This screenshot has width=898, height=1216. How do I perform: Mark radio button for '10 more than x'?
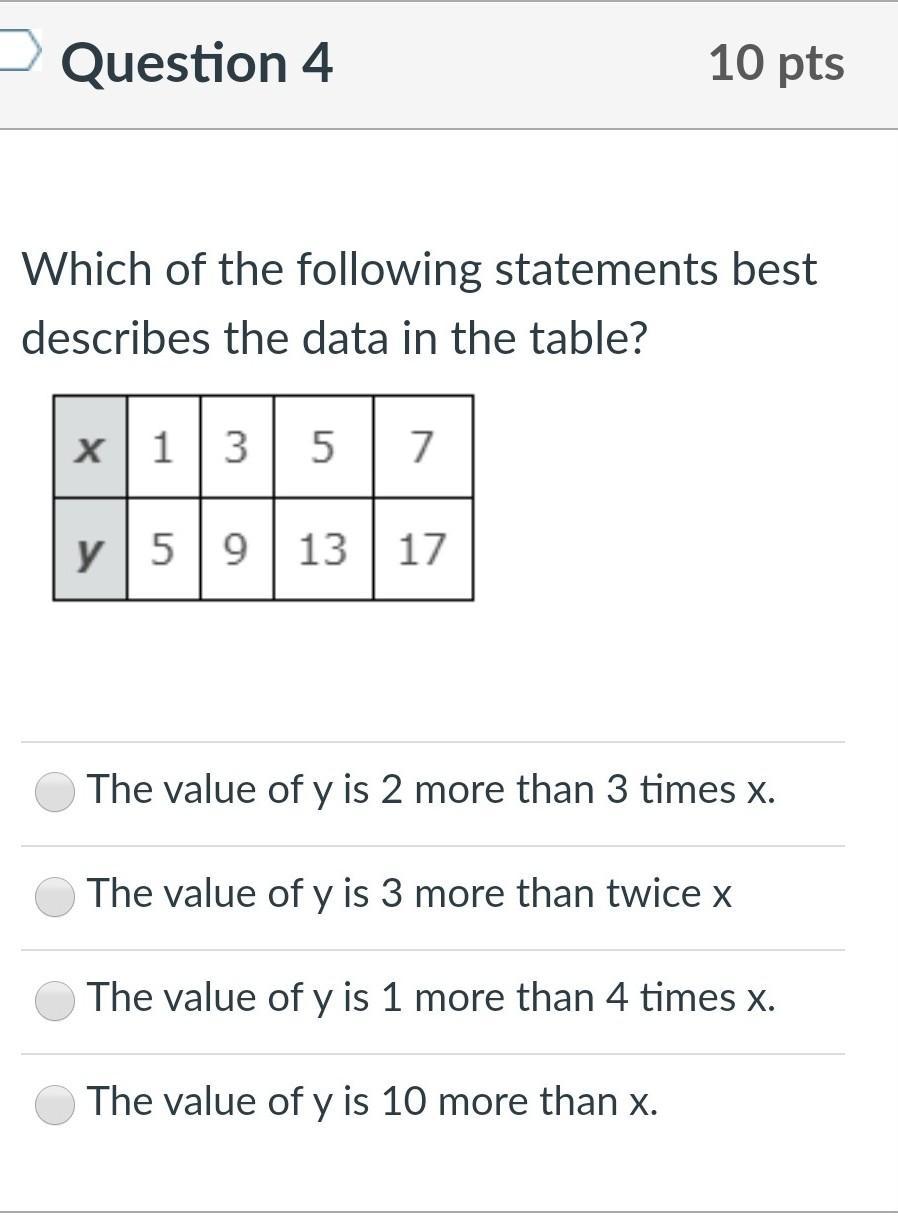pyautogui.click(x=55, y=1104)
